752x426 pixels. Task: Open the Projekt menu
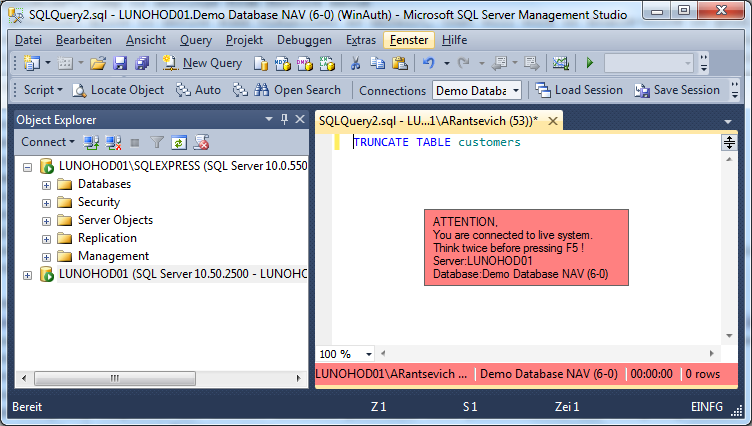(244, 40)
